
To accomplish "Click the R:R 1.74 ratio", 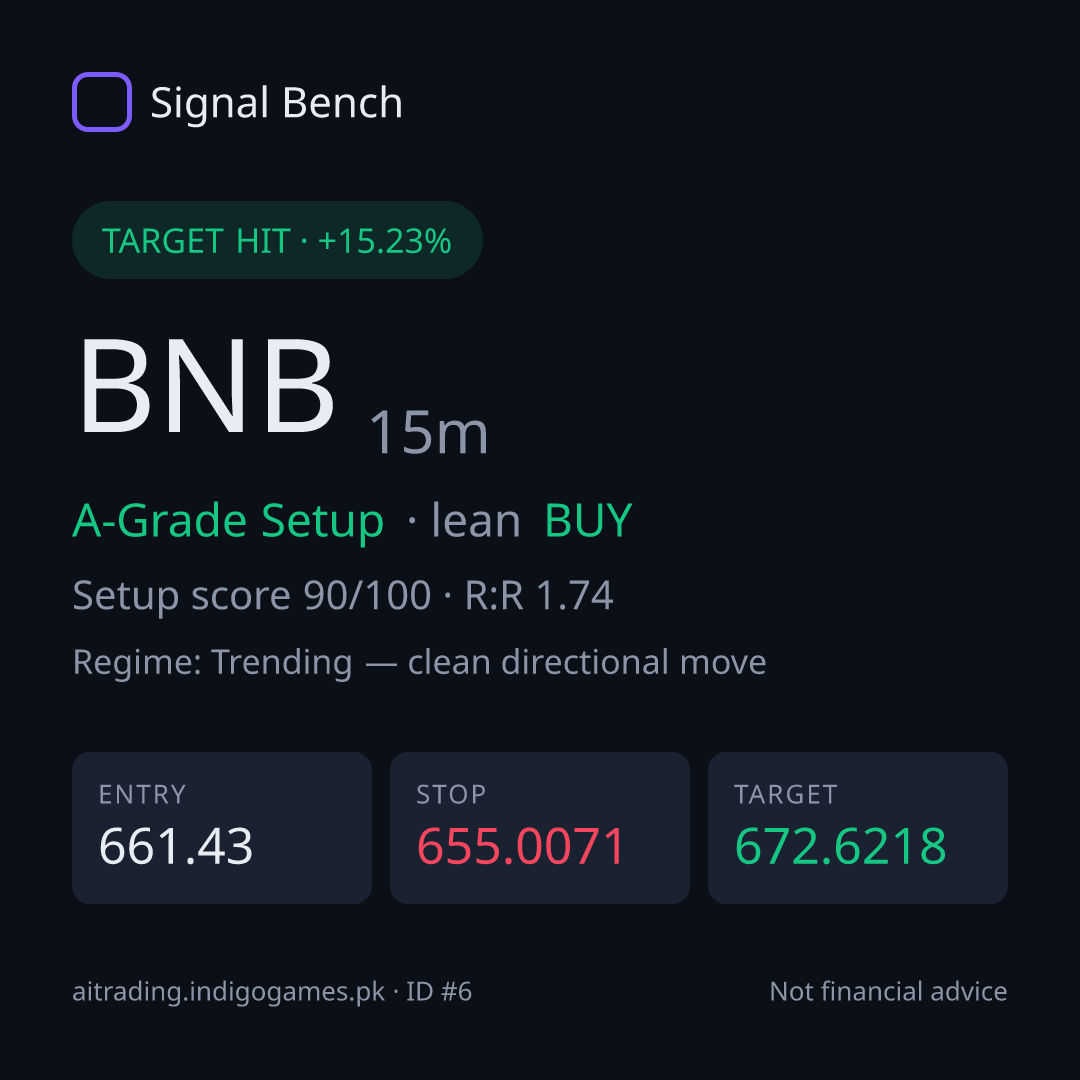I will 539,595.
